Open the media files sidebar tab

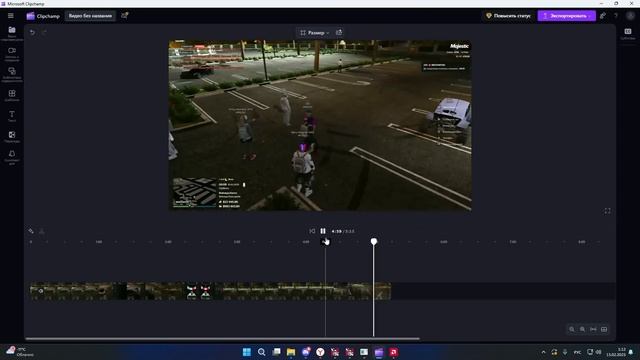[12, 33]
